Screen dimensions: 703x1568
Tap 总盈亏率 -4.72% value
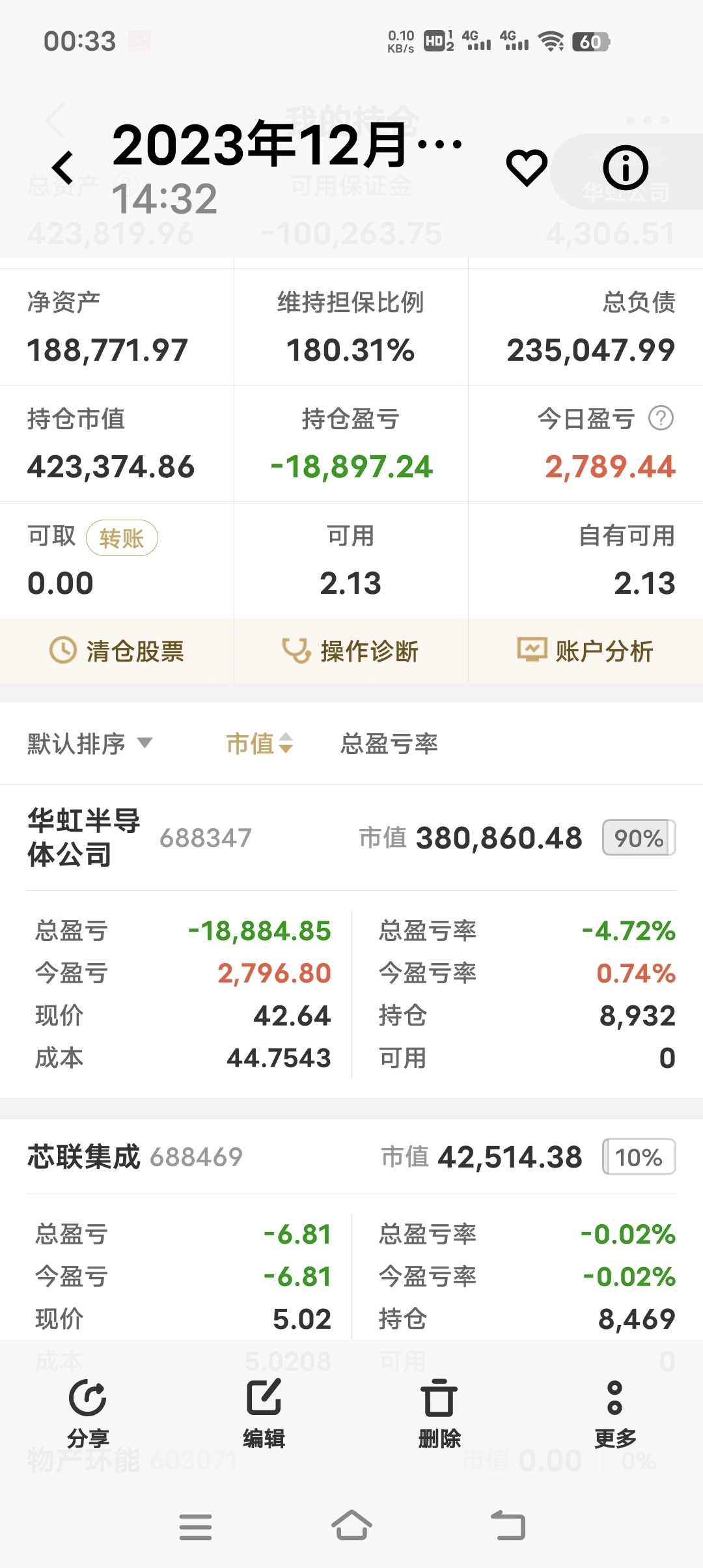628,931
